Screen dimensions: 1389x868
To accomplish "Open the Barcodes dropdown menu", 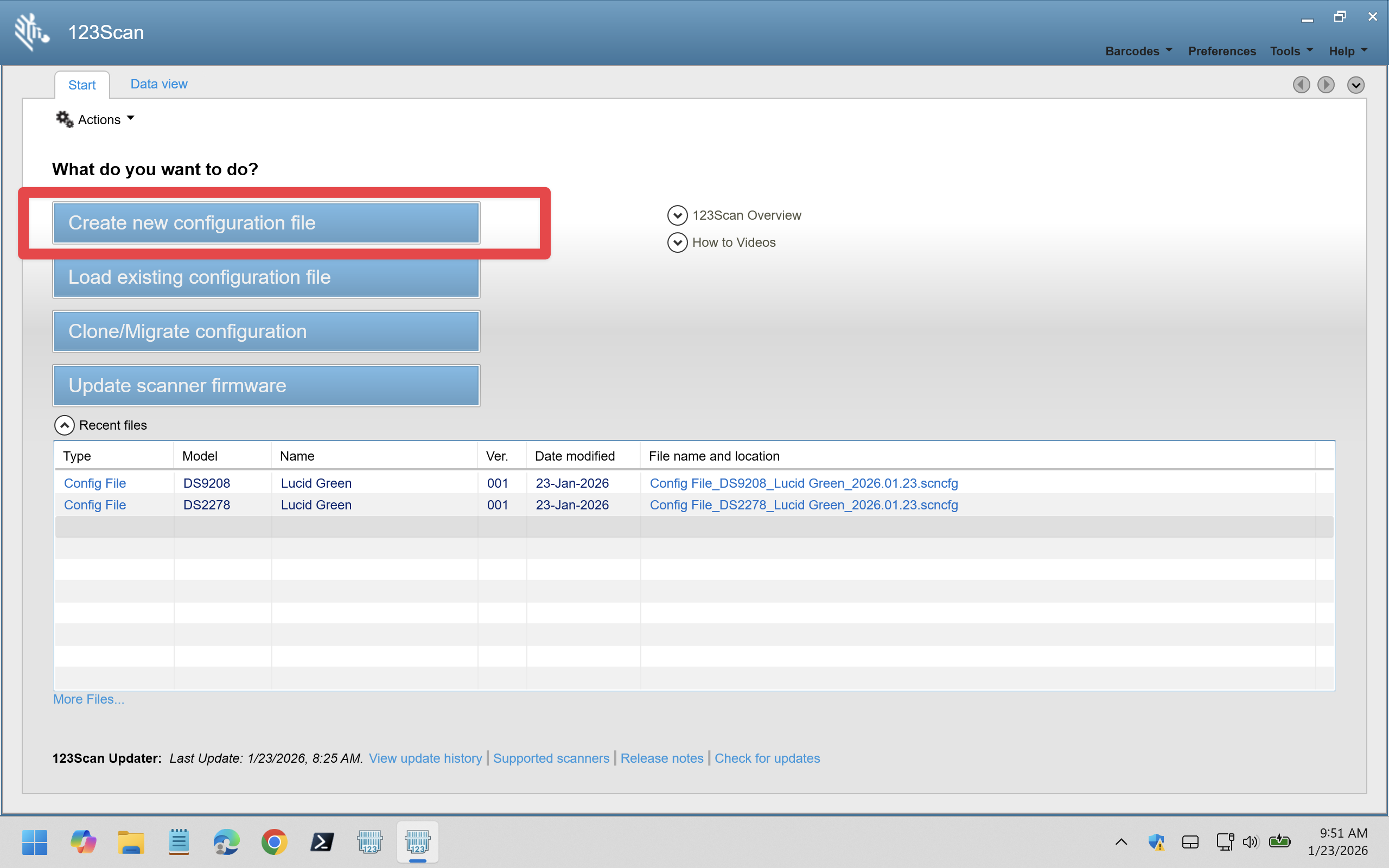I will (1138, 51).
